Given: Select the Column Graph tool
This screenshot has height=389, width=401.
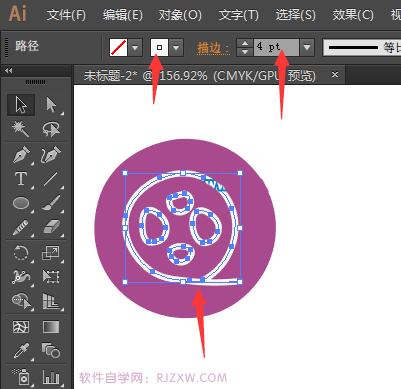Looking at the screenshot, I should pos(51,377).
